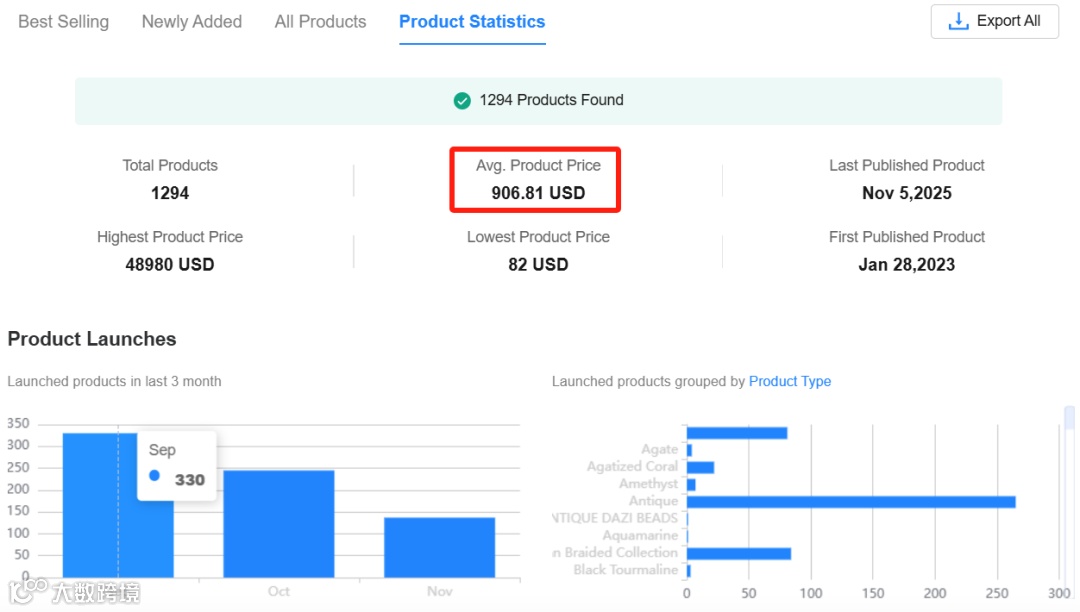Viewport: 1080px width, 612px height.
Task: Switch to the Best Selling tab
Action: click(63, 22)
